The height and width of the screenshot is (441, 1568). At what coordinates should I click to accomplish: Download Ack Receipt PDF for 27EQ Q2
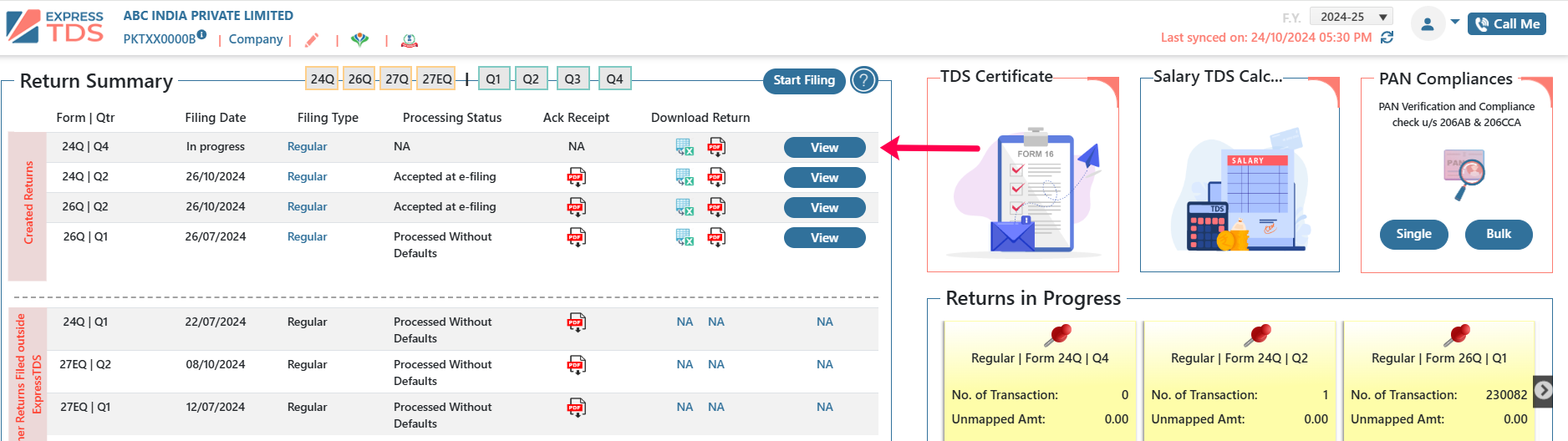[577, 365]
